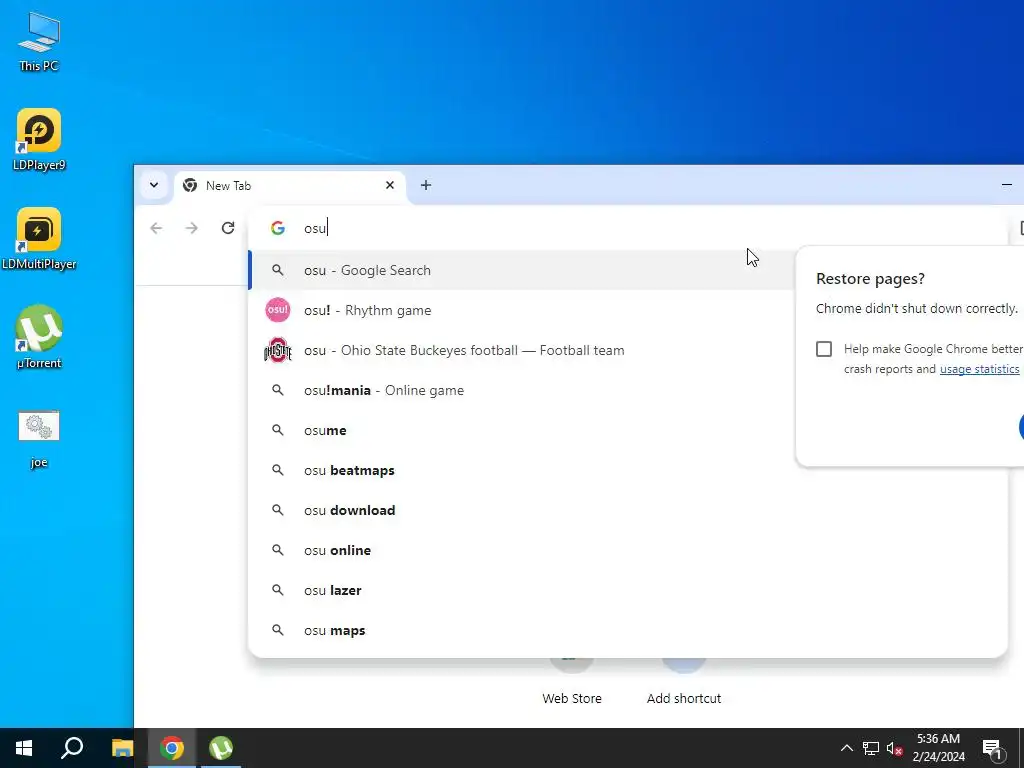This screenshot has width=1024, height=768.
Task: Open Windows Start menu
Action: coord(24,748)
